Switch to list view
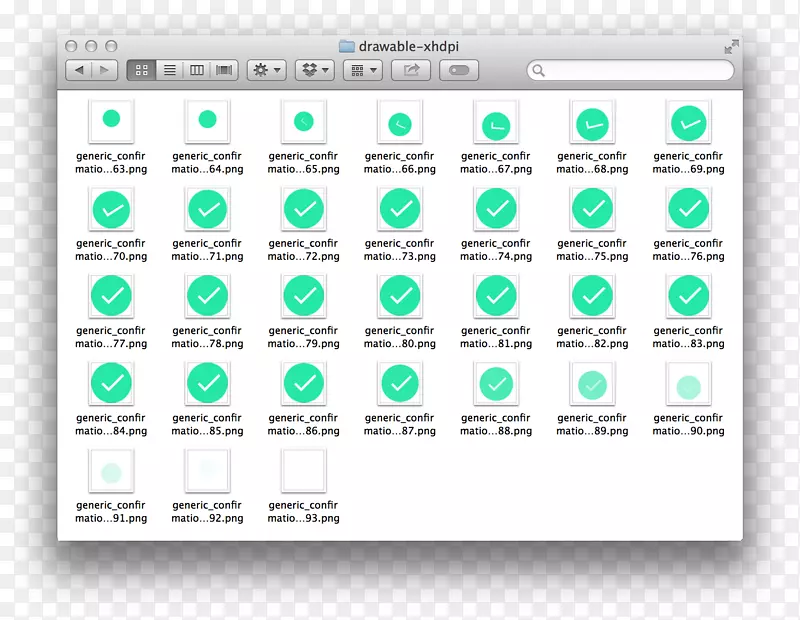 pos(169,70)
